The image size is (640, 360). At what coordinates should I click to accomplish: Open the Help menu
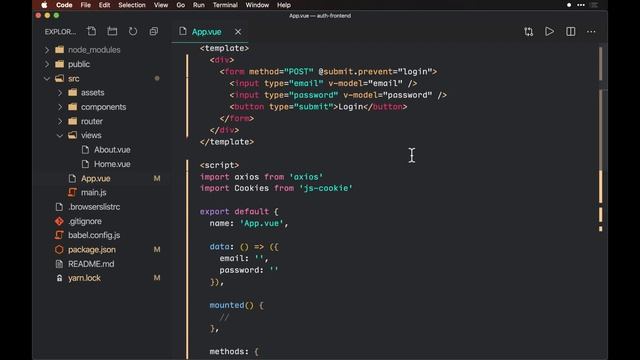coord(284,5)
